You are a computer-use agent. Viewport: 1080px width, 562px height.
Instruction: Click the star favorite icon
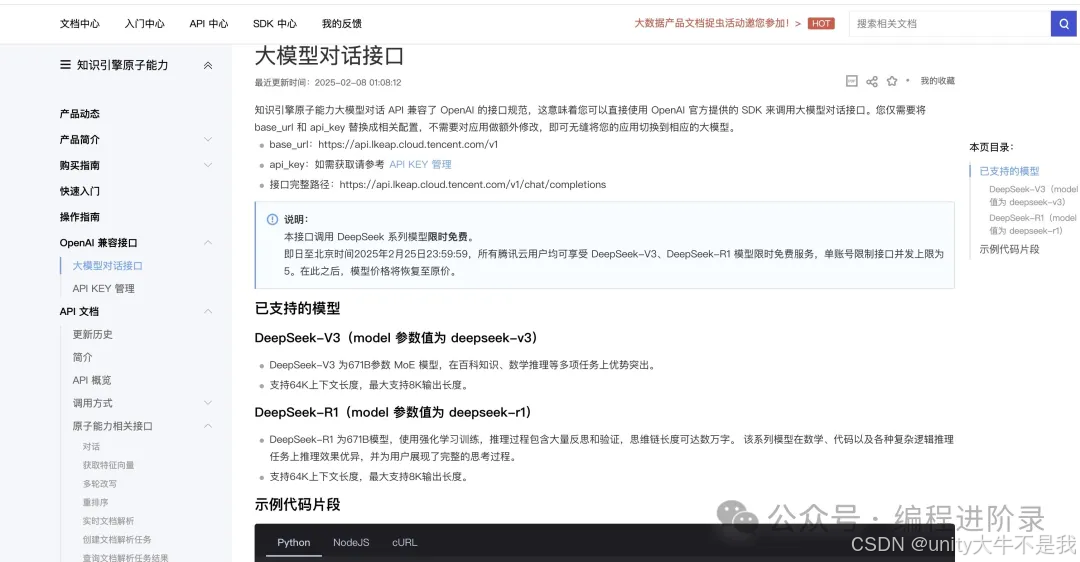(892, 81)
